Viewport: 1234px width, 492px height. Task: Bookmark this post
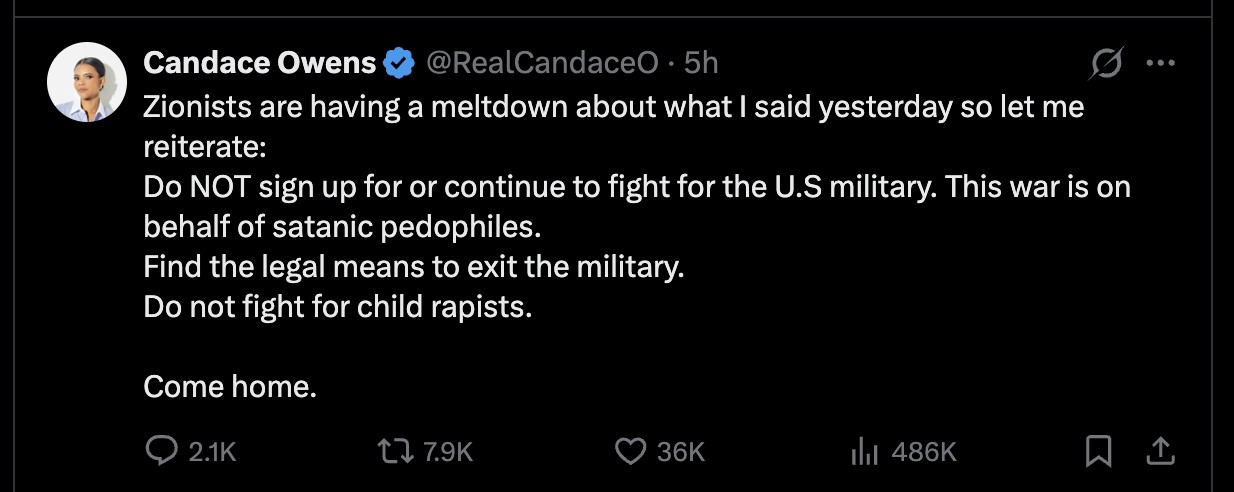point(1098,452)
